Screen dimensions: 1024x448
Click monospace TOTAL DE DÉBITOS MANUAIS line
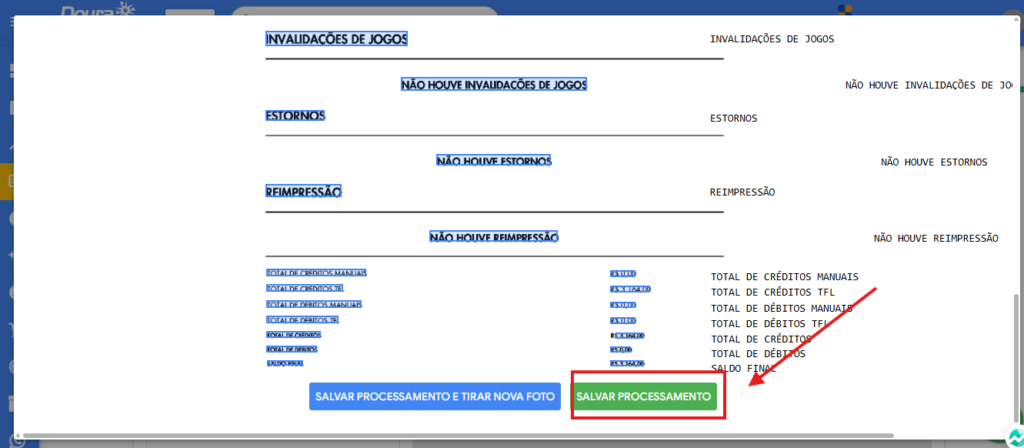pos(782,308)
